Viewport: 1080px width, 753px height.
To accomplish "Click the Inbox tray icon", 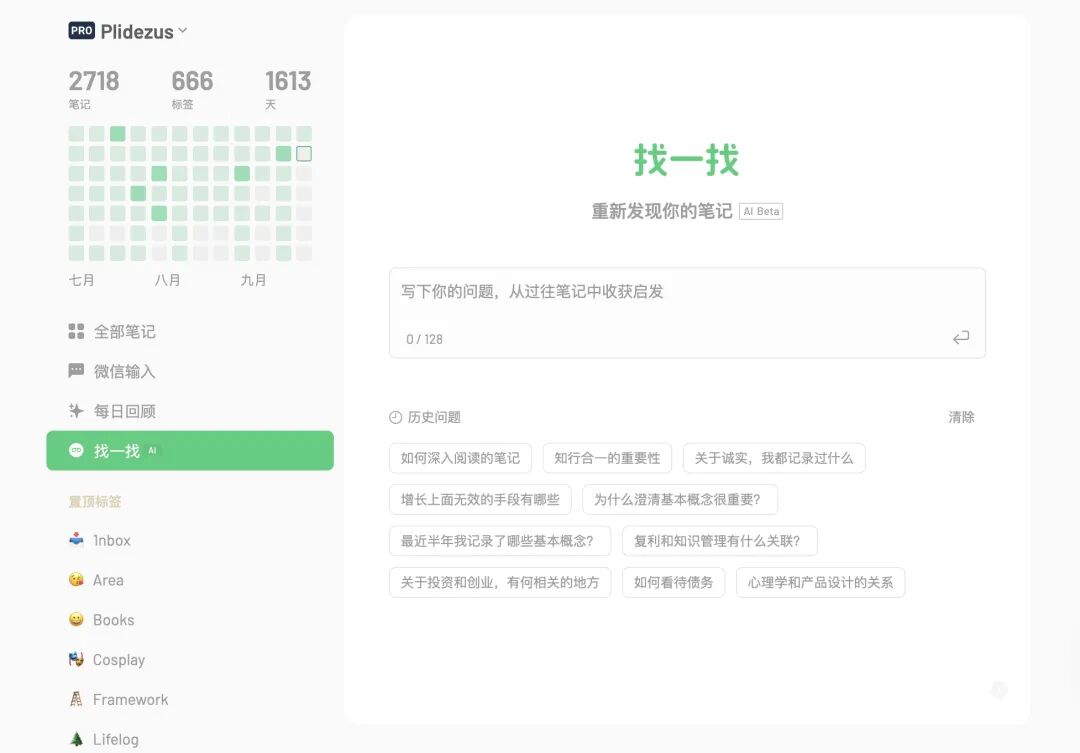I will [x=76, y=539].
